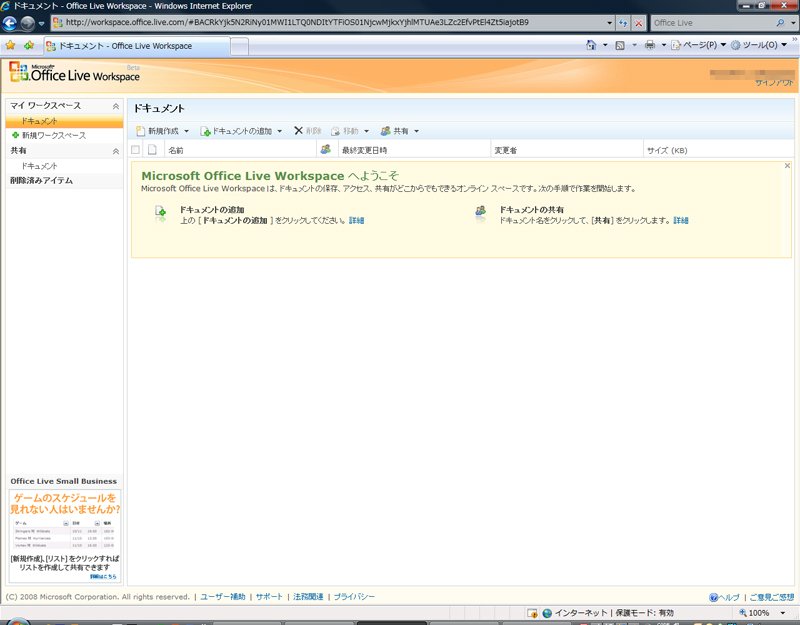Open the address bar history dropdown arrow
This screenshot has height=625, width=800.
(610, 23)
